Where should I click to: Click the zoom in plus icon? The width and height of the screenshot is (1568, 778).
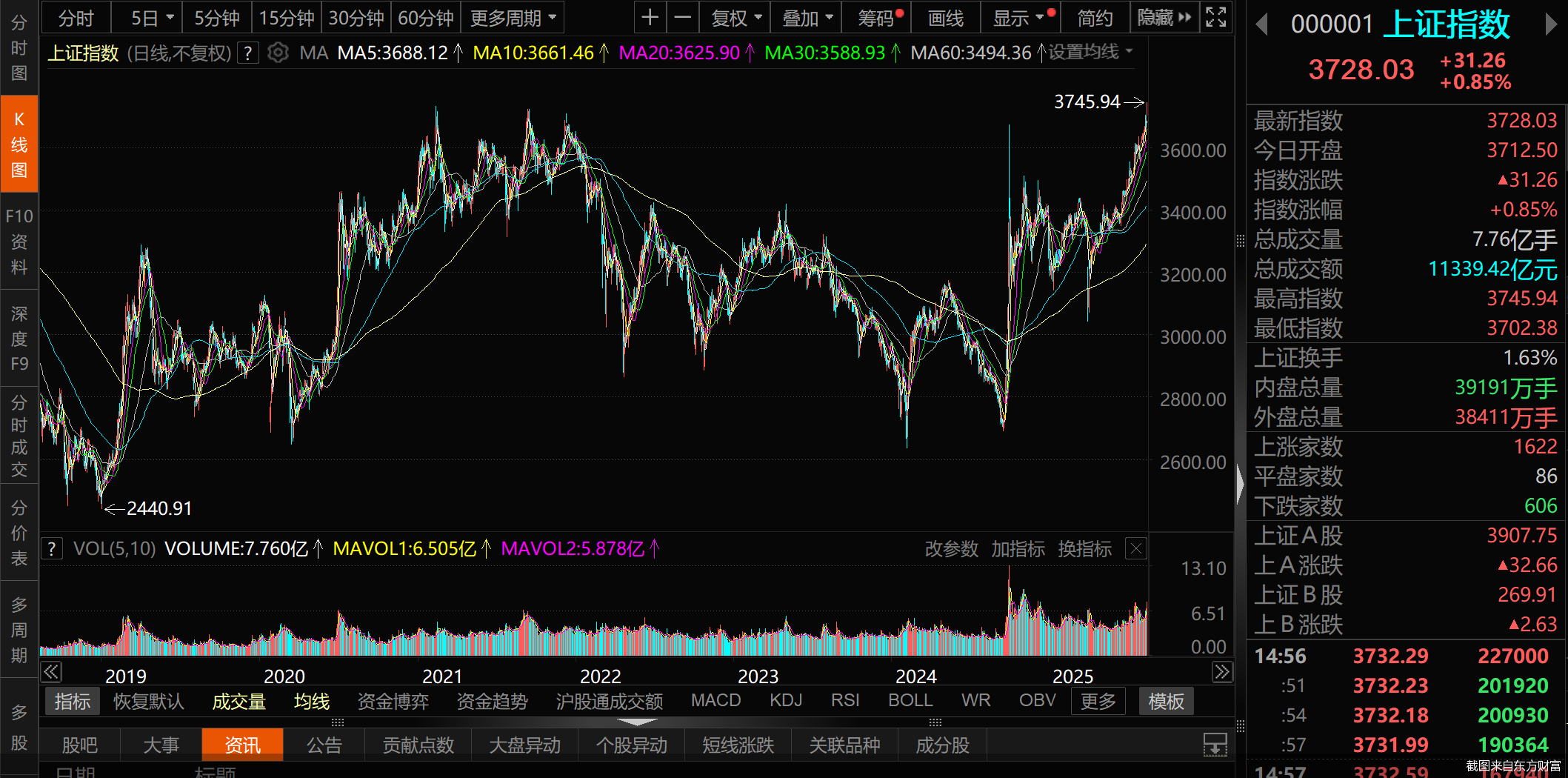click(x=650, y=18)
